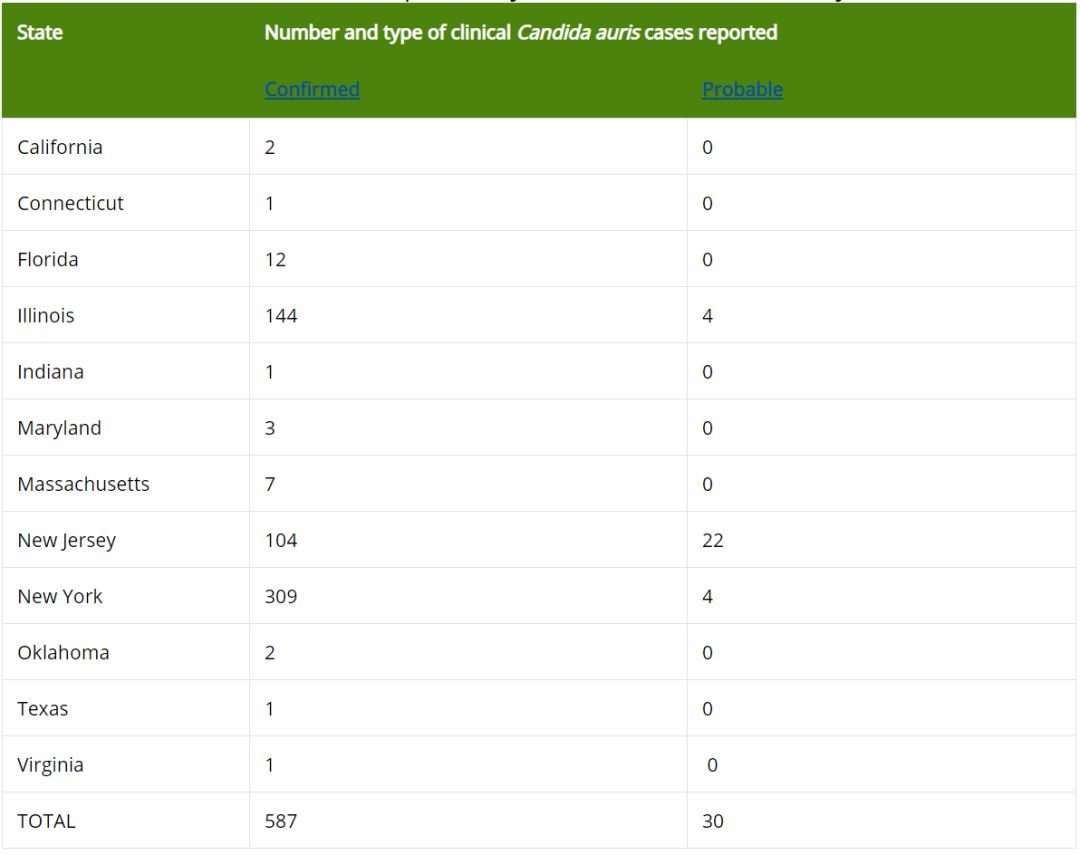
Task: Select the TOTAL row label
Action: coord(46,822)
